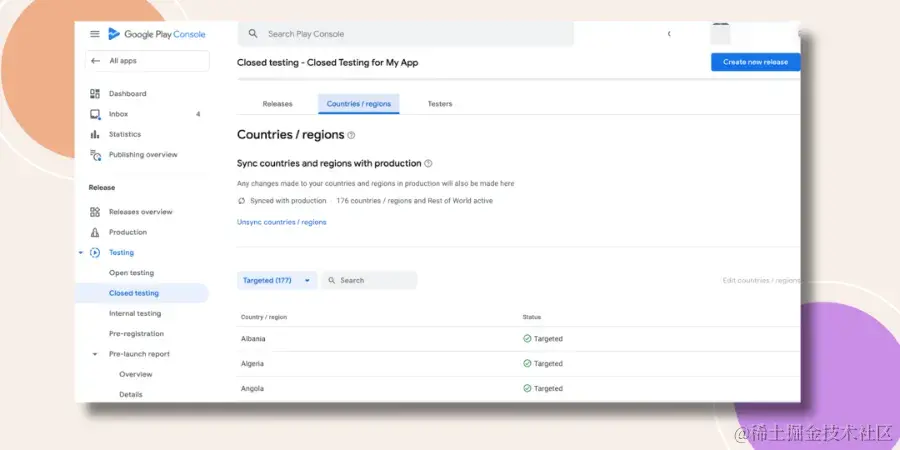
Task: Switch to the Releases tab
Action: (x=277, y=104)
